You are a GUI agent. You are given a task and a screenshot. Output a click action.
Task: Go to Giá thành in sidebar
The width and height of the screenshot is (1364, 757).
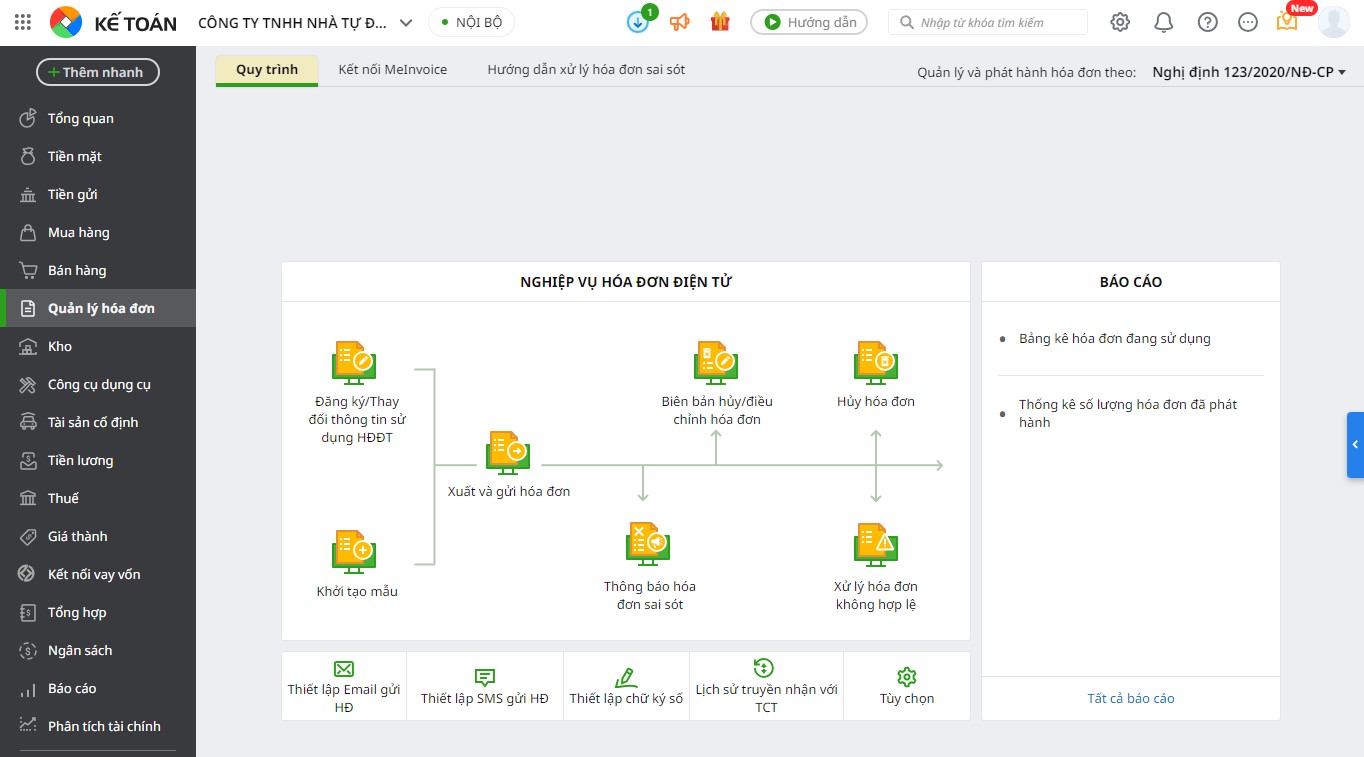click(x=98, y=536)
